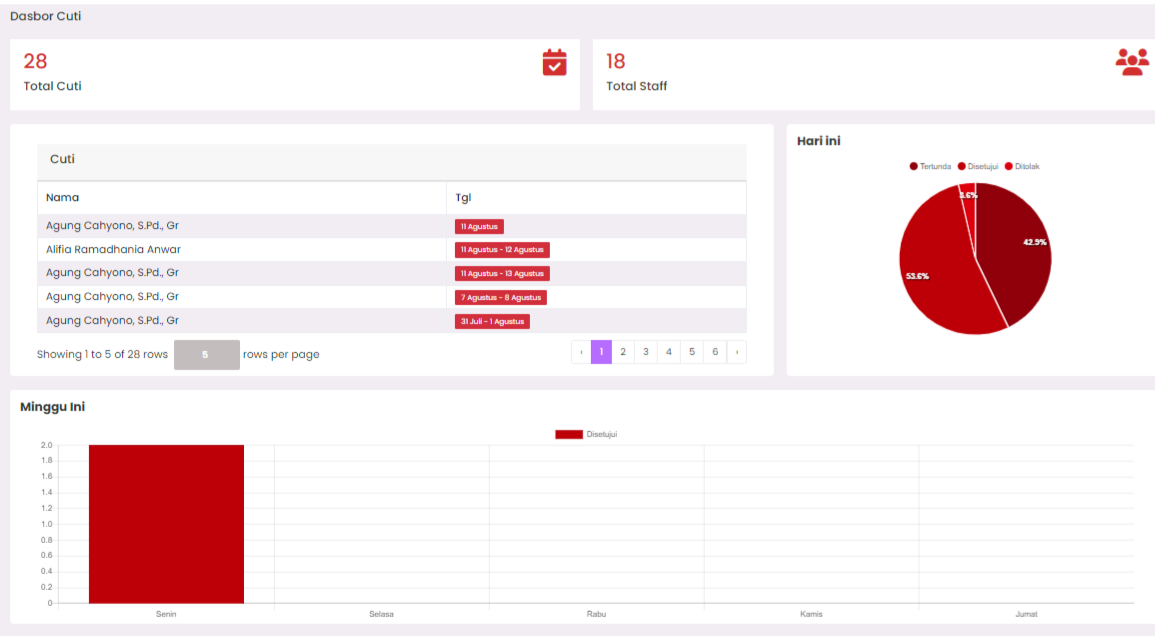Go to the next page arrow
This screenshot has height=636, width=1155.
point(737,352)
